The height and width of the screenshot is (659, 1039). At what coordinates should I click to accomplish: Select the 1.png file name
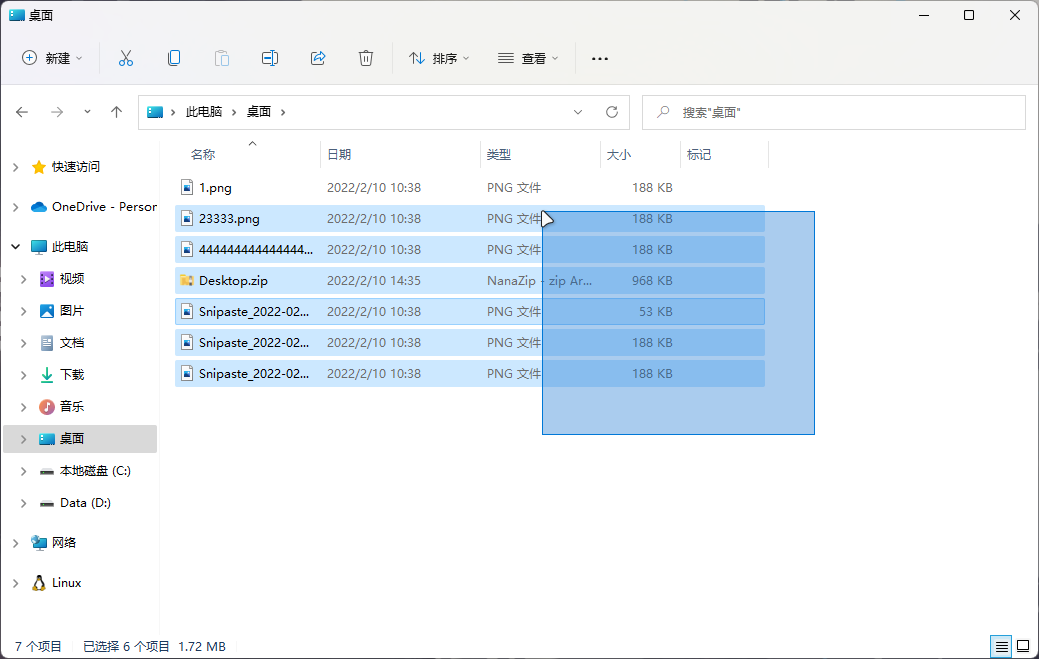coord(215,188)
